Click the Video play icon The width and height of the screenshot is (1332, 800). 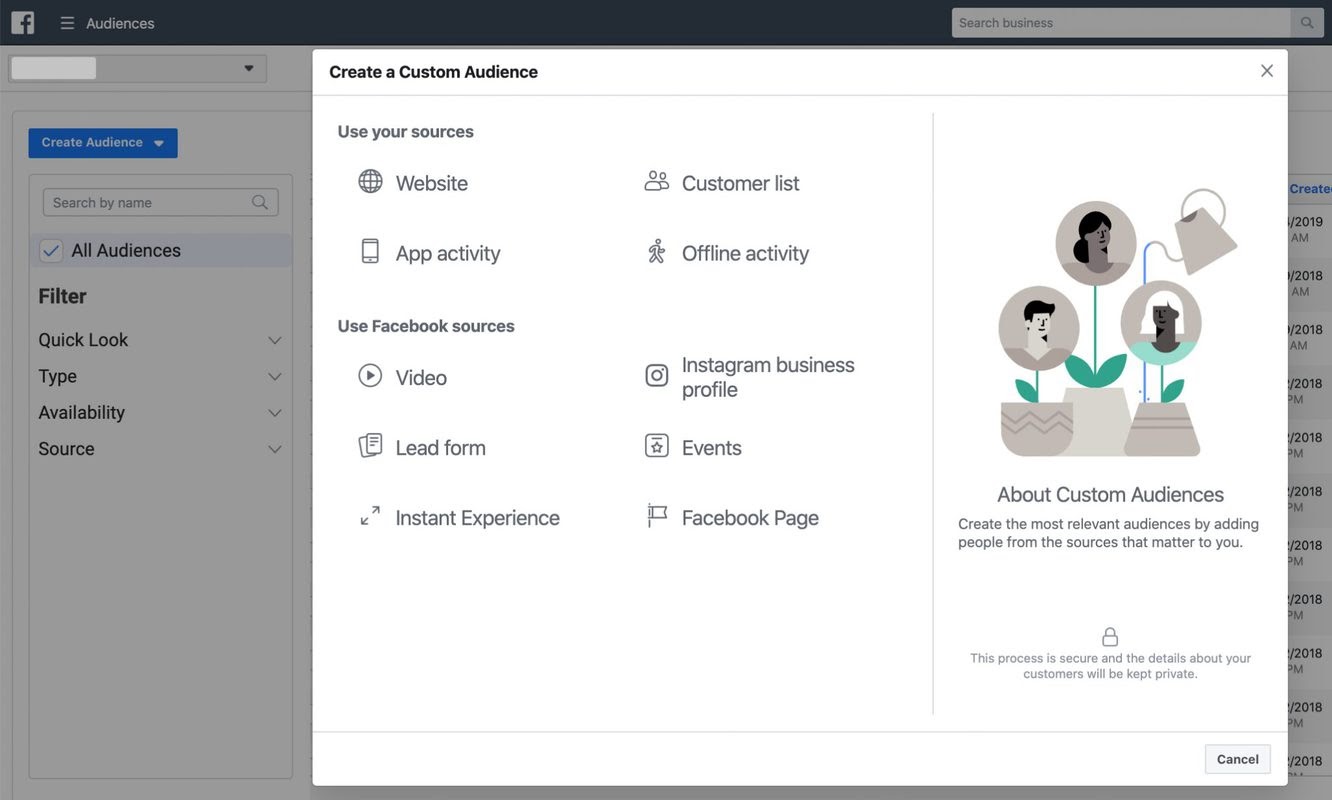pyautogui.click(x=370, y=375)
